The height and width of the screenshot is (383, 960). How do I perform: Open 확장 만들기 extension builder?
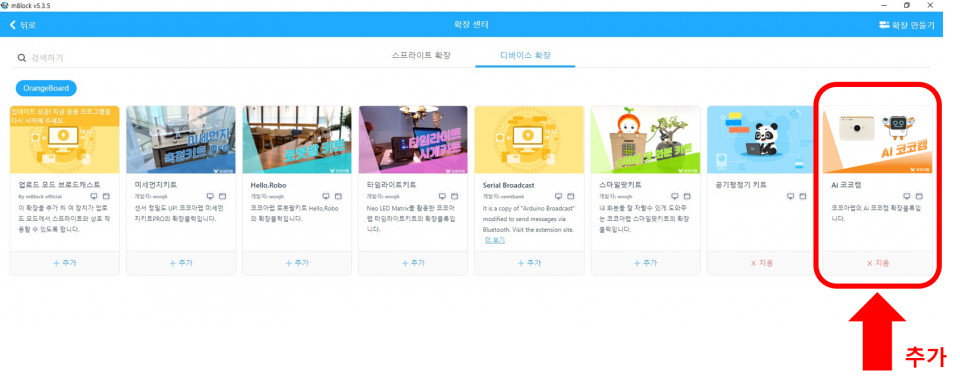pyautogui.click(x=907, y=25)
